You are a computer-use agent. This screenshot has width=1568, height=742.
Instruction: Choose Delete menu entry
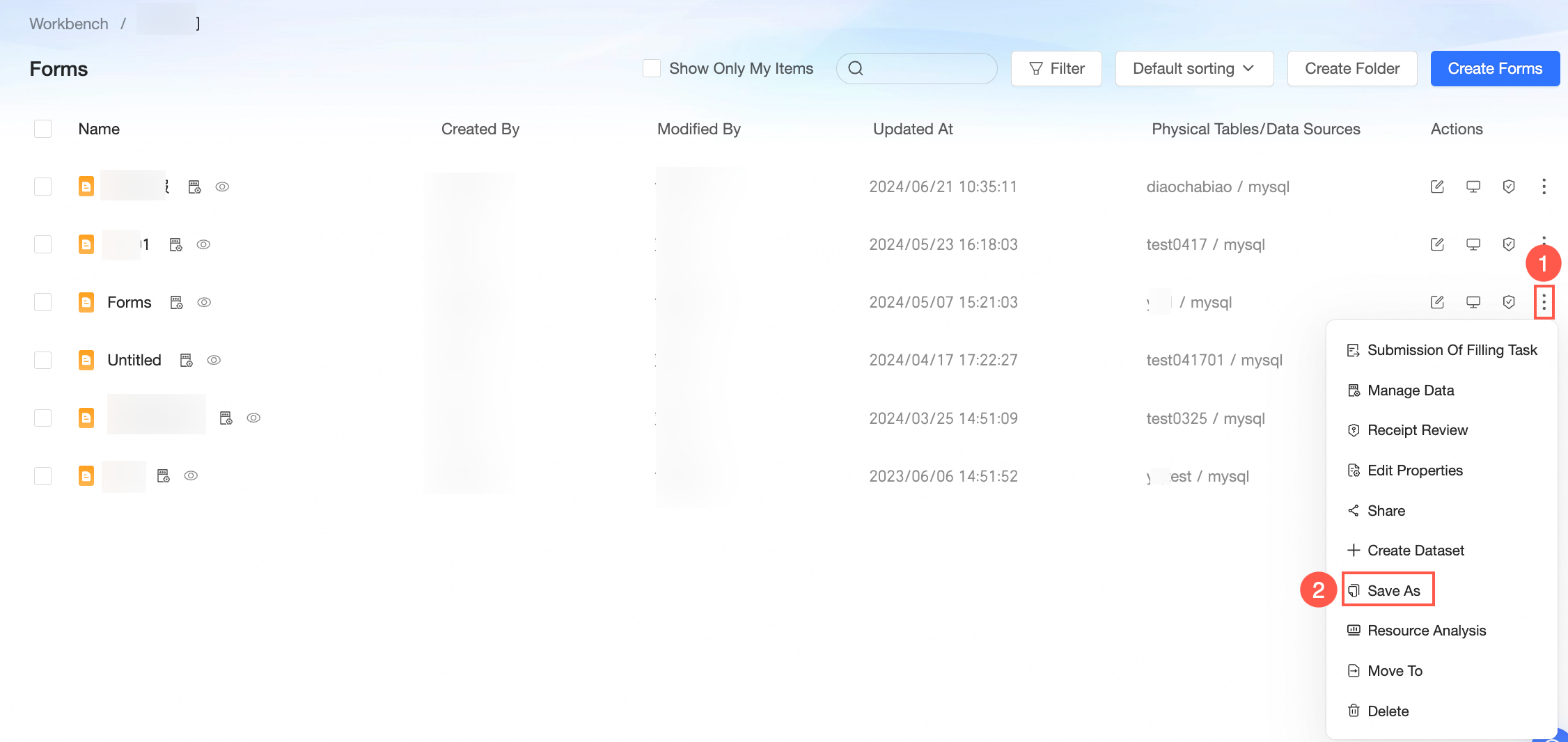click(x=1441, y=711)
